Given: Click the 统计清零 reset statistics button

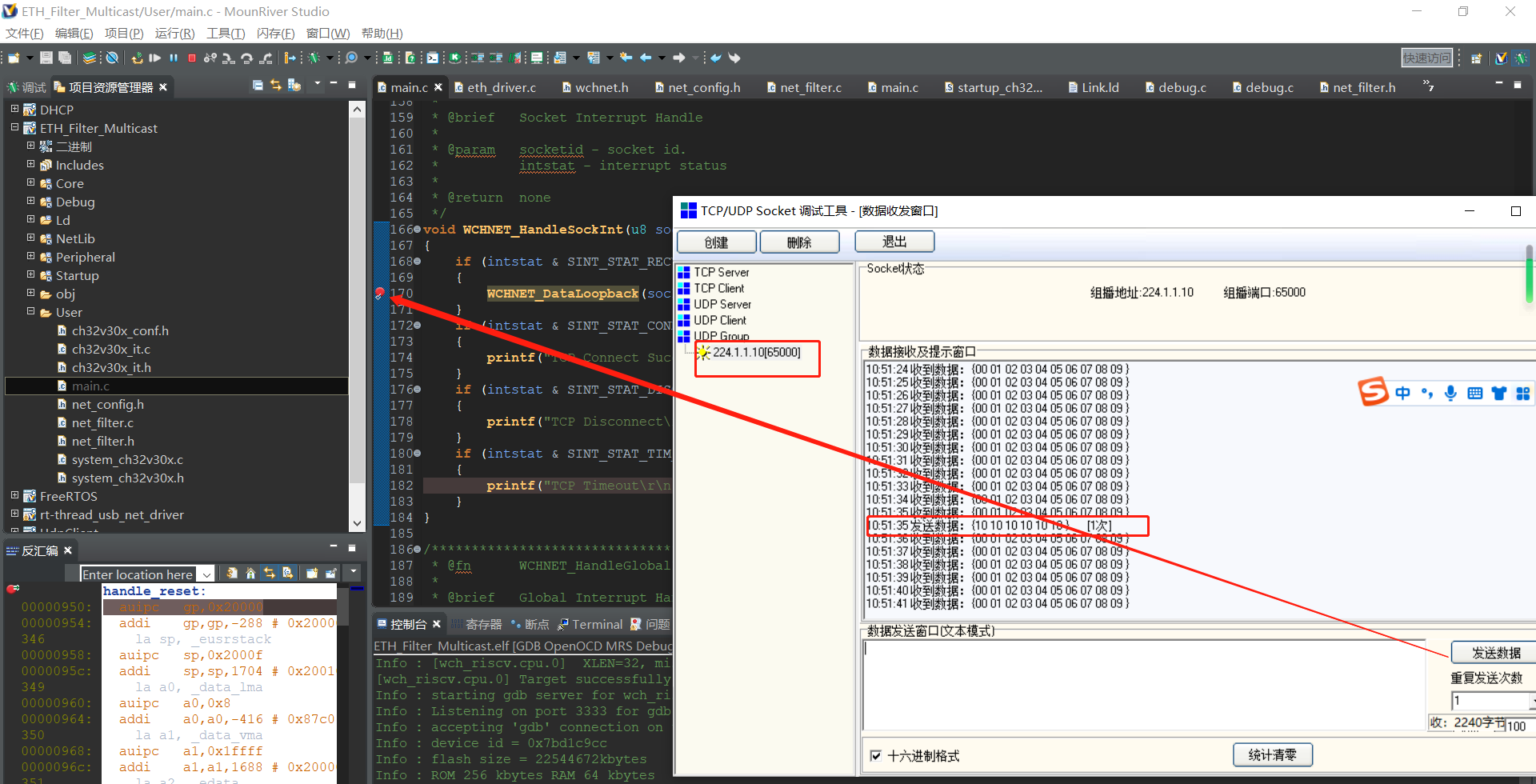Looking at the screenshot, I should click(1272, 755).
